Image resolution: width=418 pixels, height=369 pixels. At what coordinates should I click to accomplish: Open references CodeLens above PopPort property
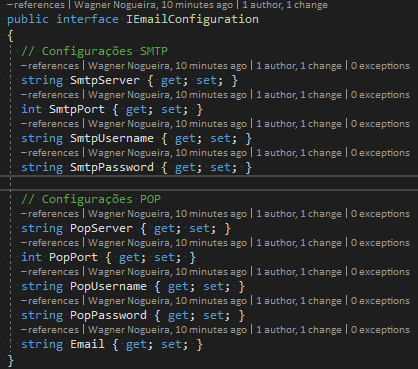pyautogui.click(x=50, y=243)
